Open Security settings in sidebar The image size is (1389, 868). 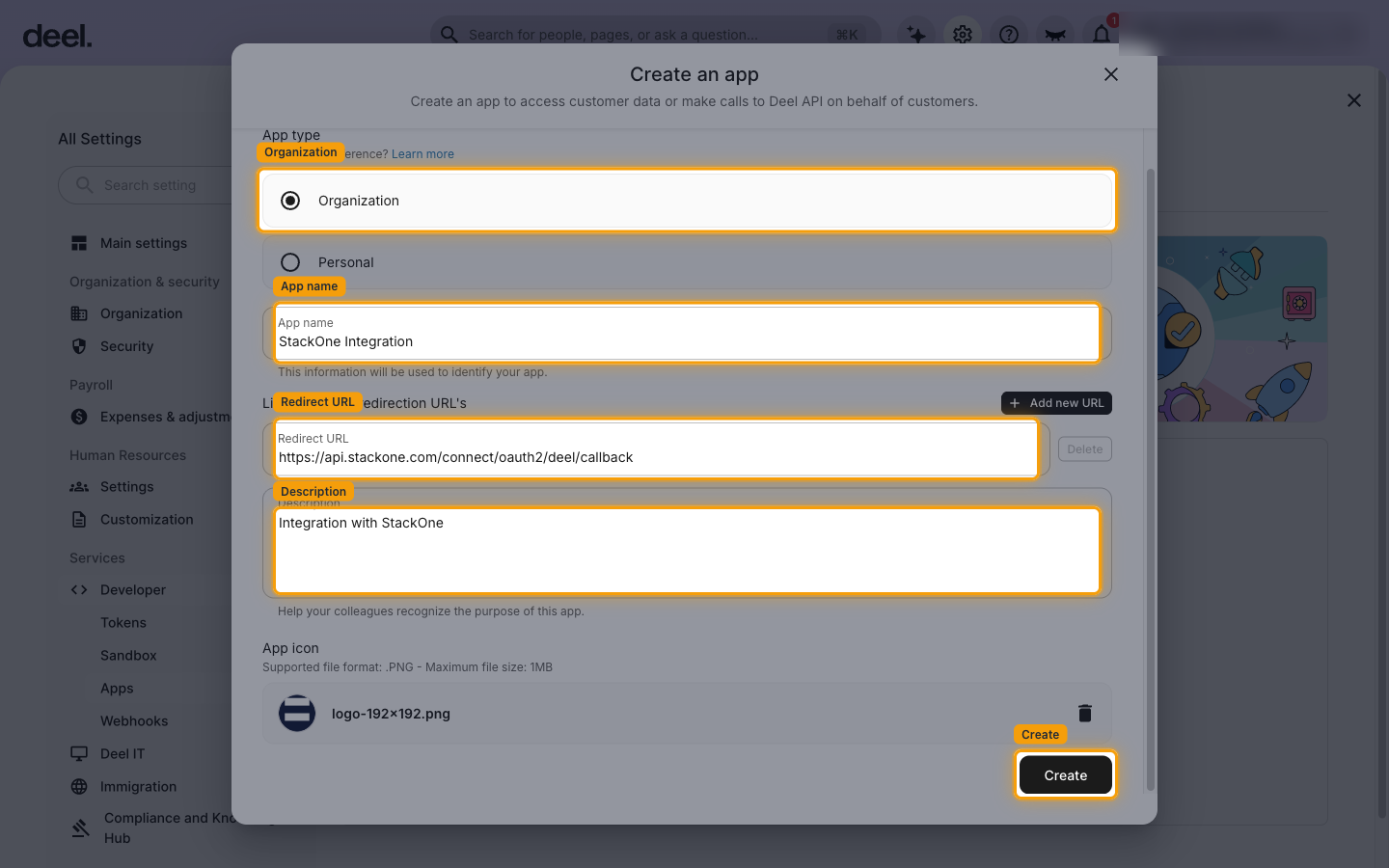point(126,346)
